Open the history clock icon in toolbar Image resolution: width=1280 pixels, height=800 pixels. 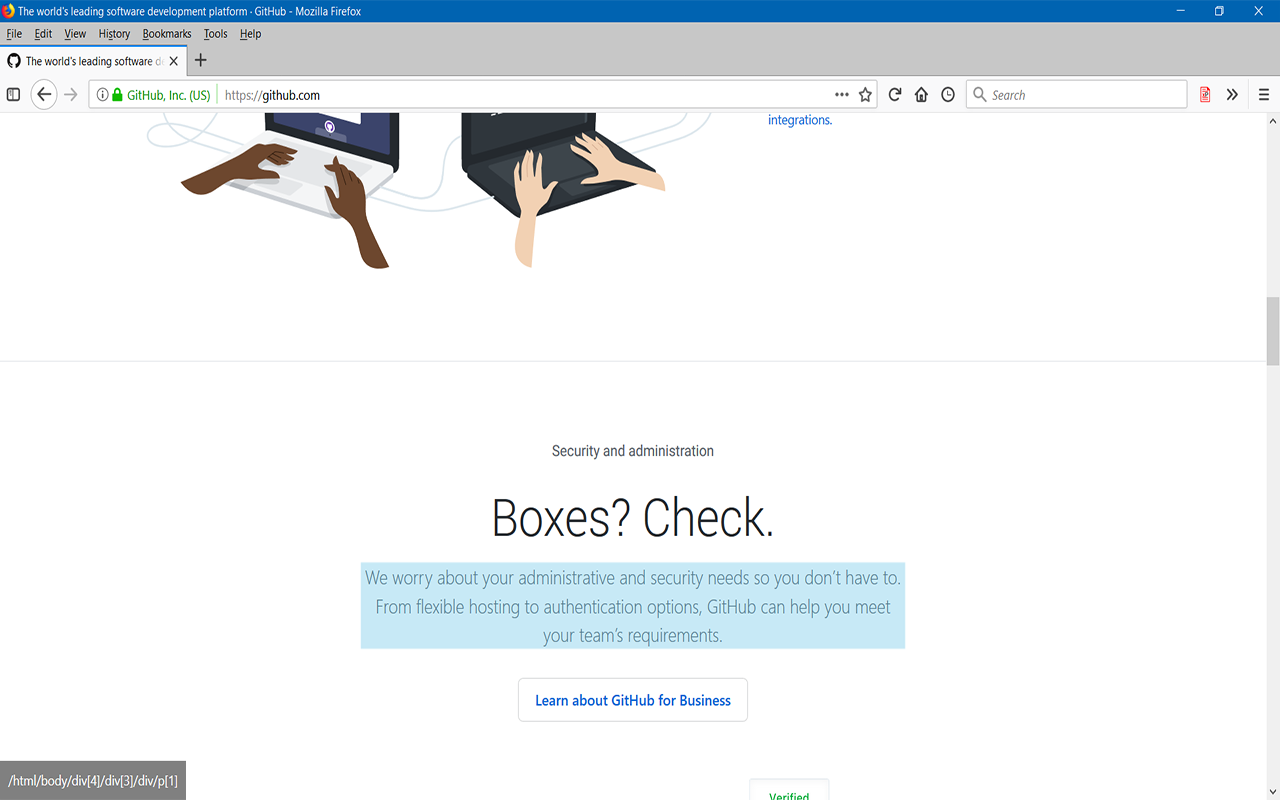click(x=948, y=95)
